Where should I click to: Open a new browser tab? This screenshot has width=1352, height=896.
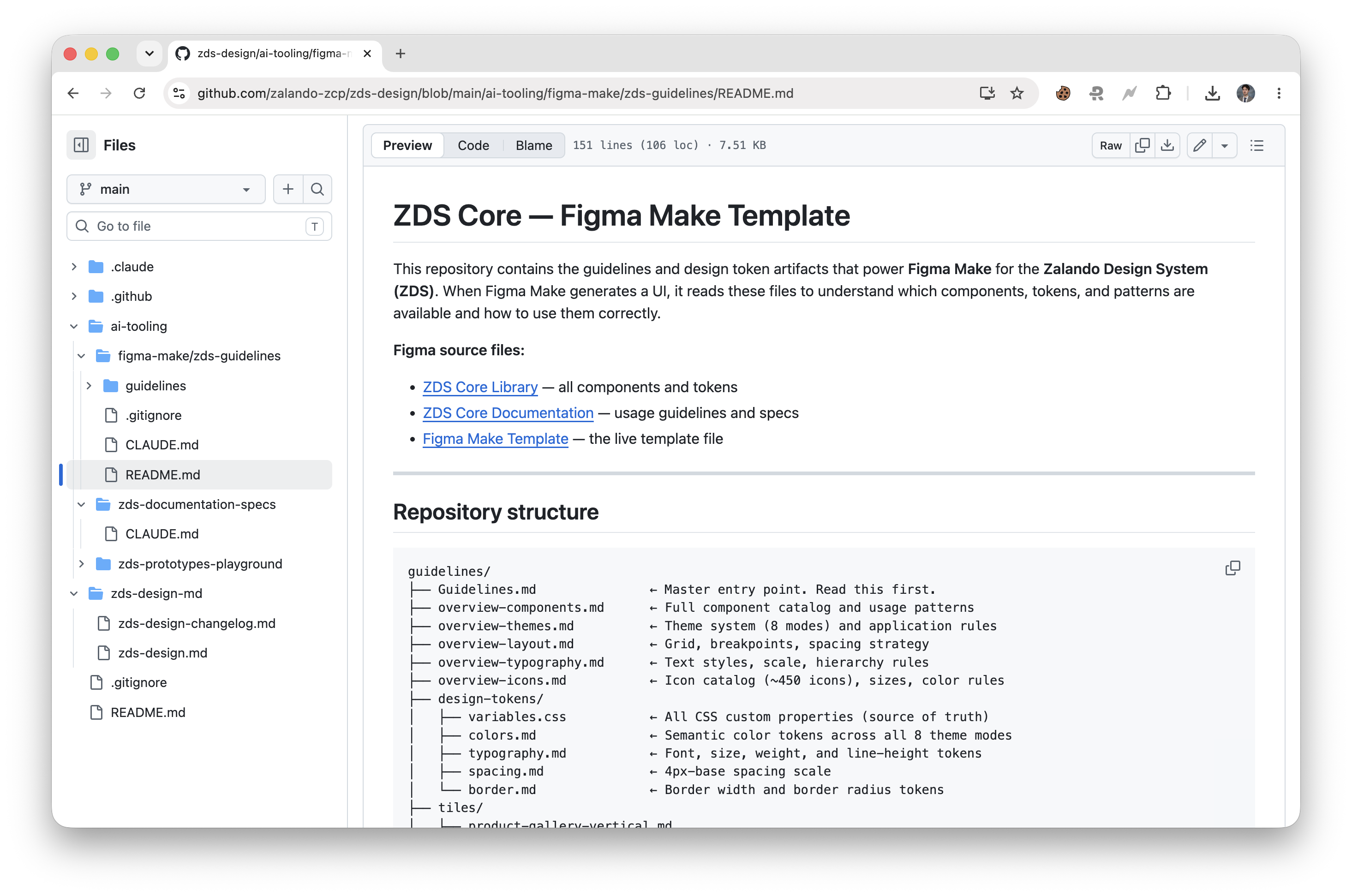[401, 54]
